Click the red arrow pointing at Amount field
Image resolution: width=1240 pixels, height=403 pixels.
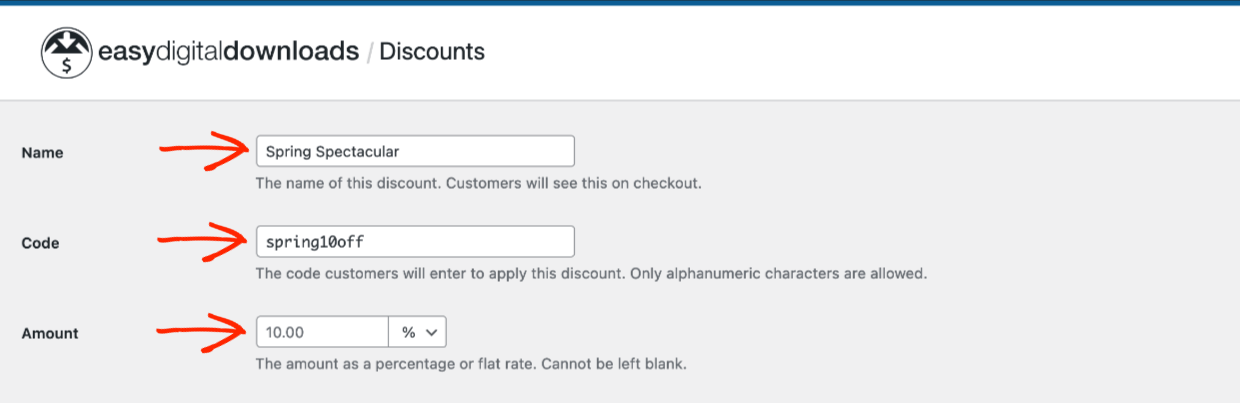(204, 331)
